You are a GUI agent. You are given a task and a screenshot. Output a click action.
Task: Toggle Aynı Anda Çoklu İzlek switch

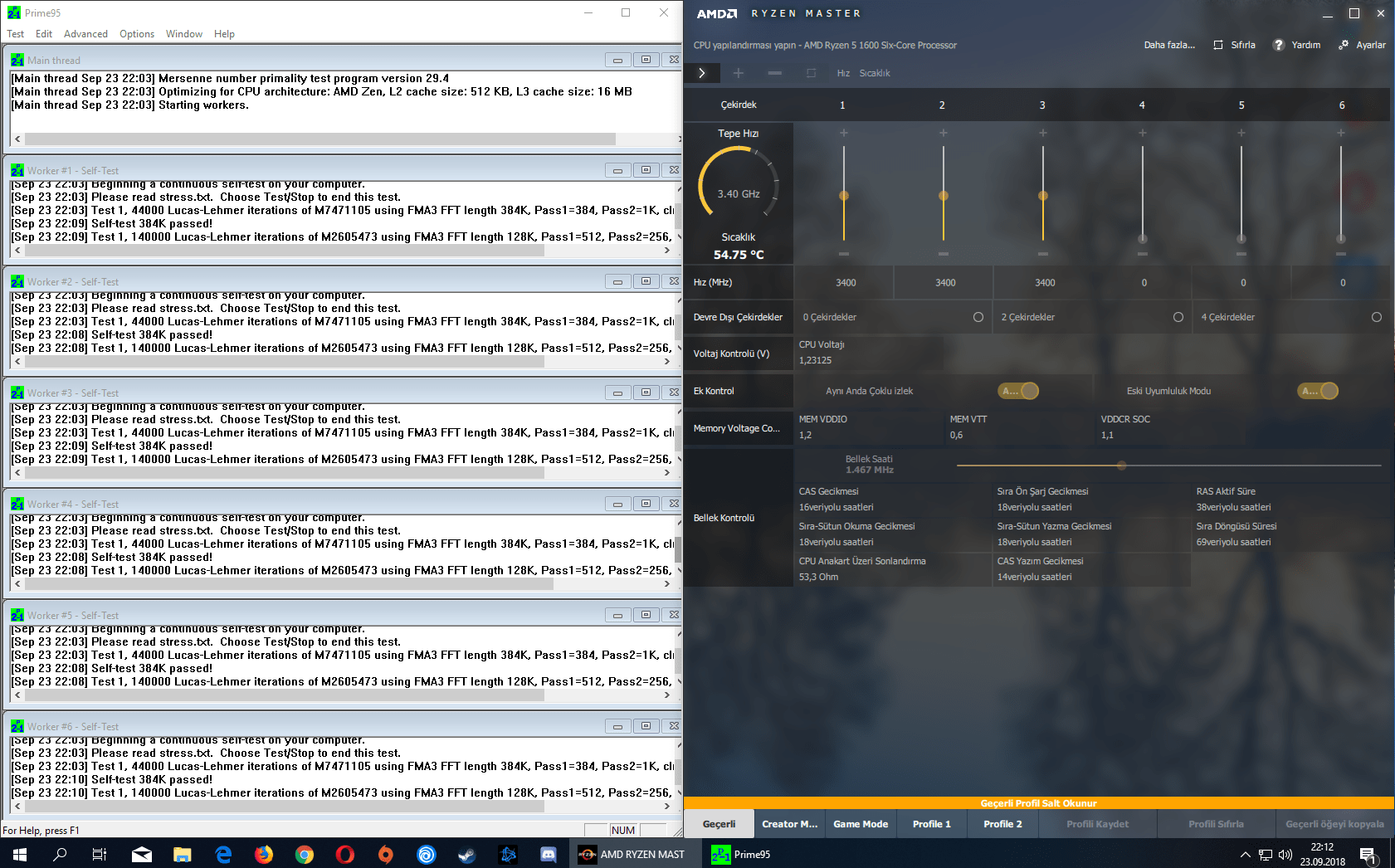tap(1018, 391)
